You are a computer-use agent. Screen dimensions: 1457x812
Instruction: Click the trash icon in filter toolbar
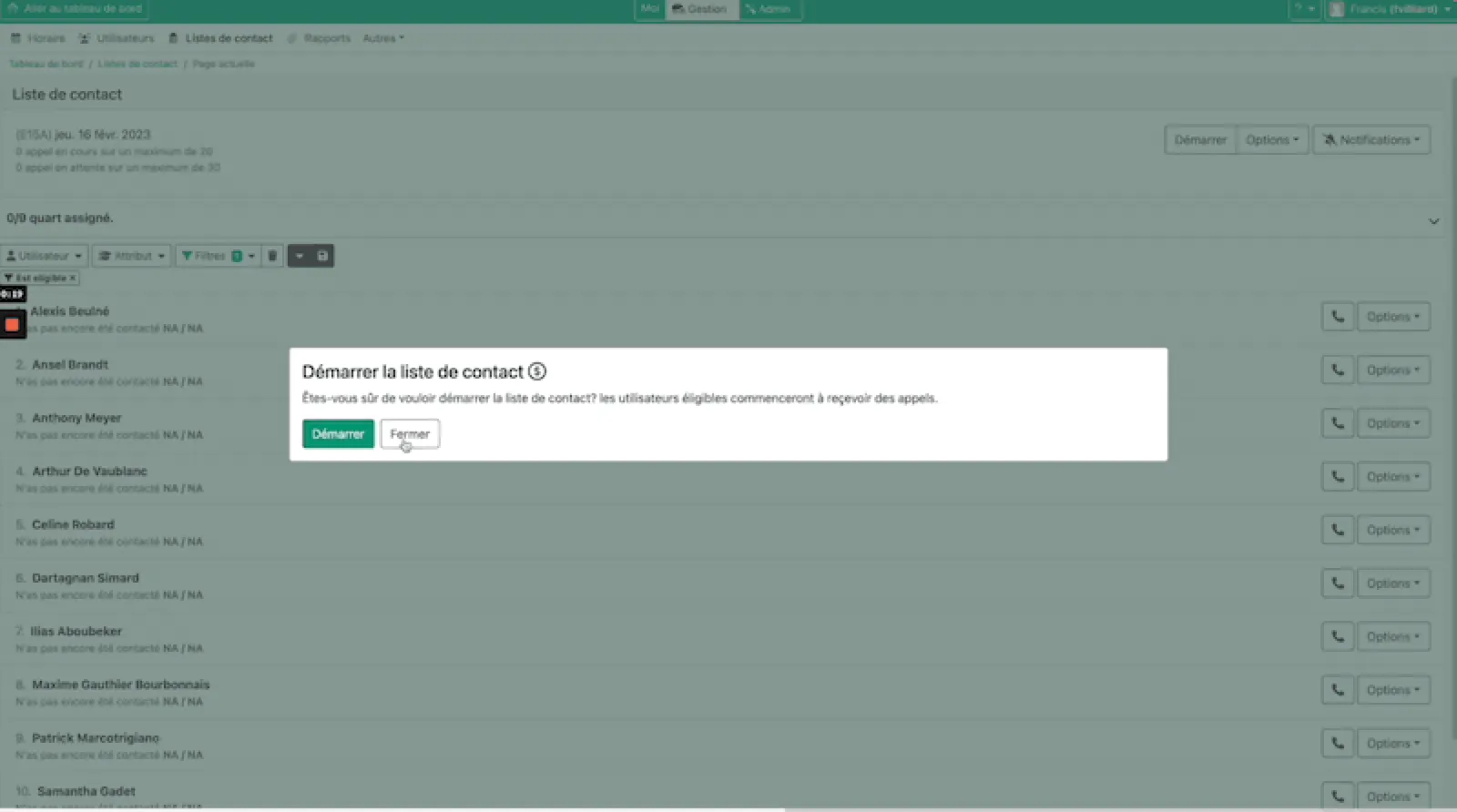(x=272, y=256)
